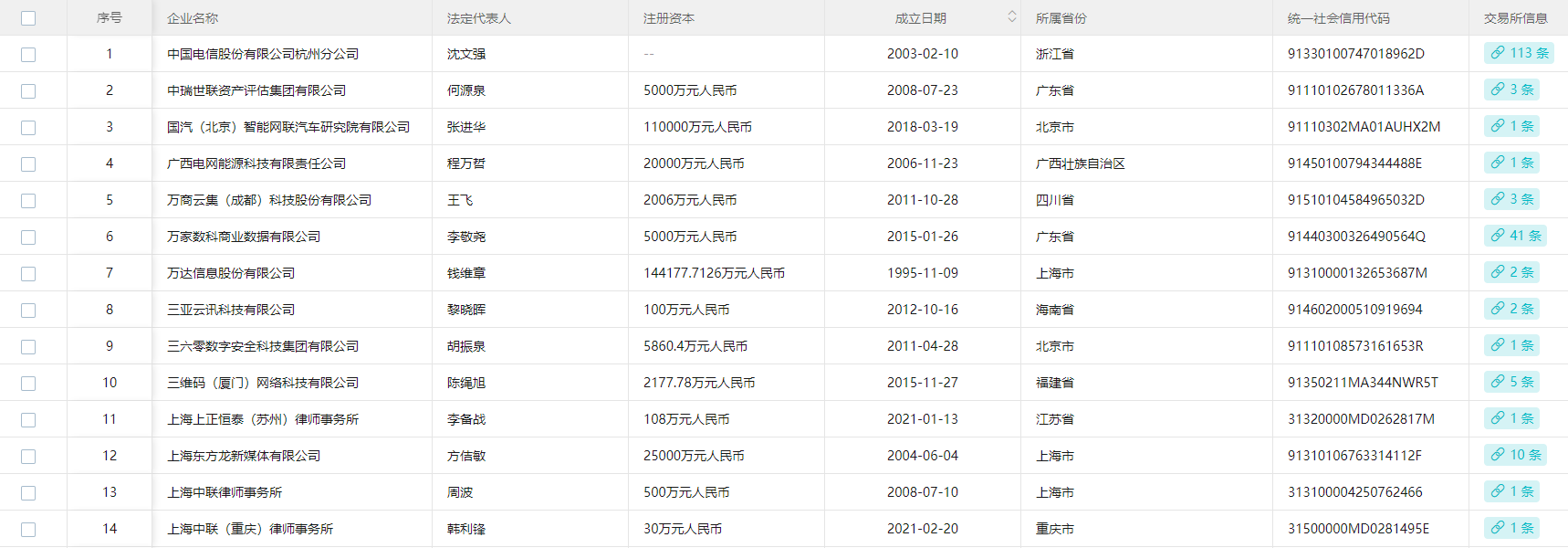The height and width of the screenshot is (548, 1568).
Task: Click the province cell 海南省
Action: (1055, 310)
